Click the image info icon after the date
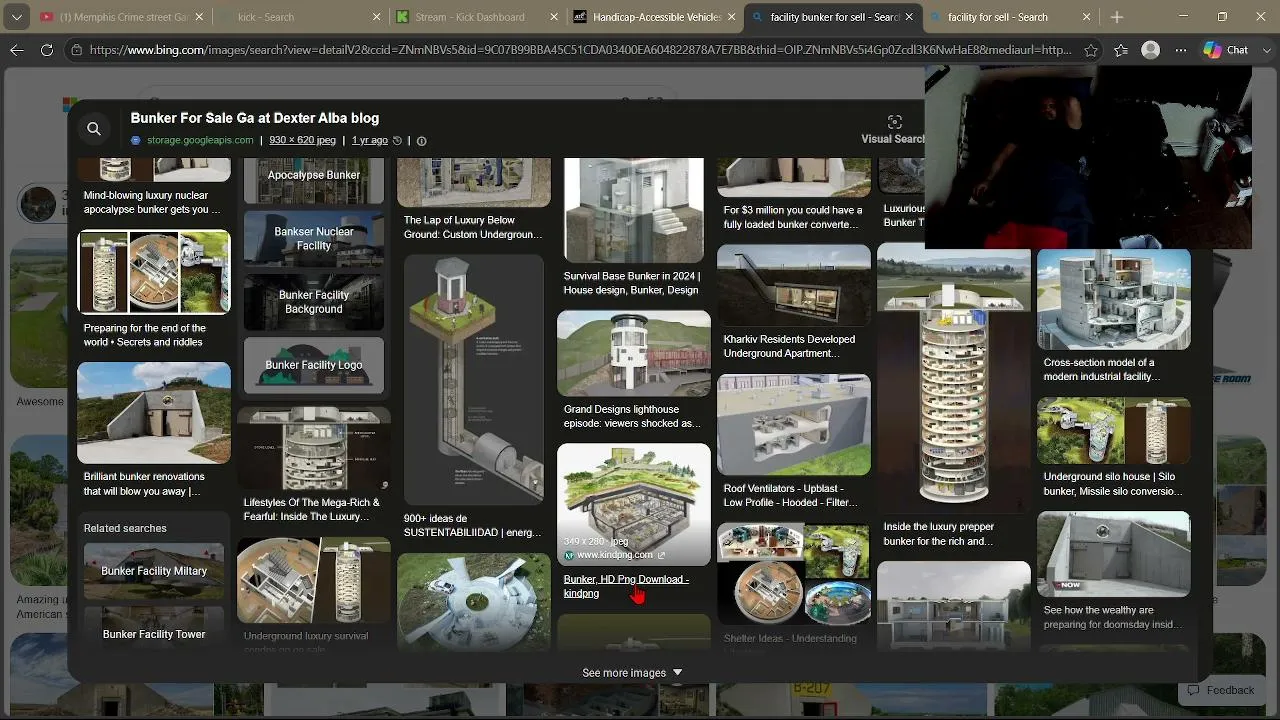 421,141
